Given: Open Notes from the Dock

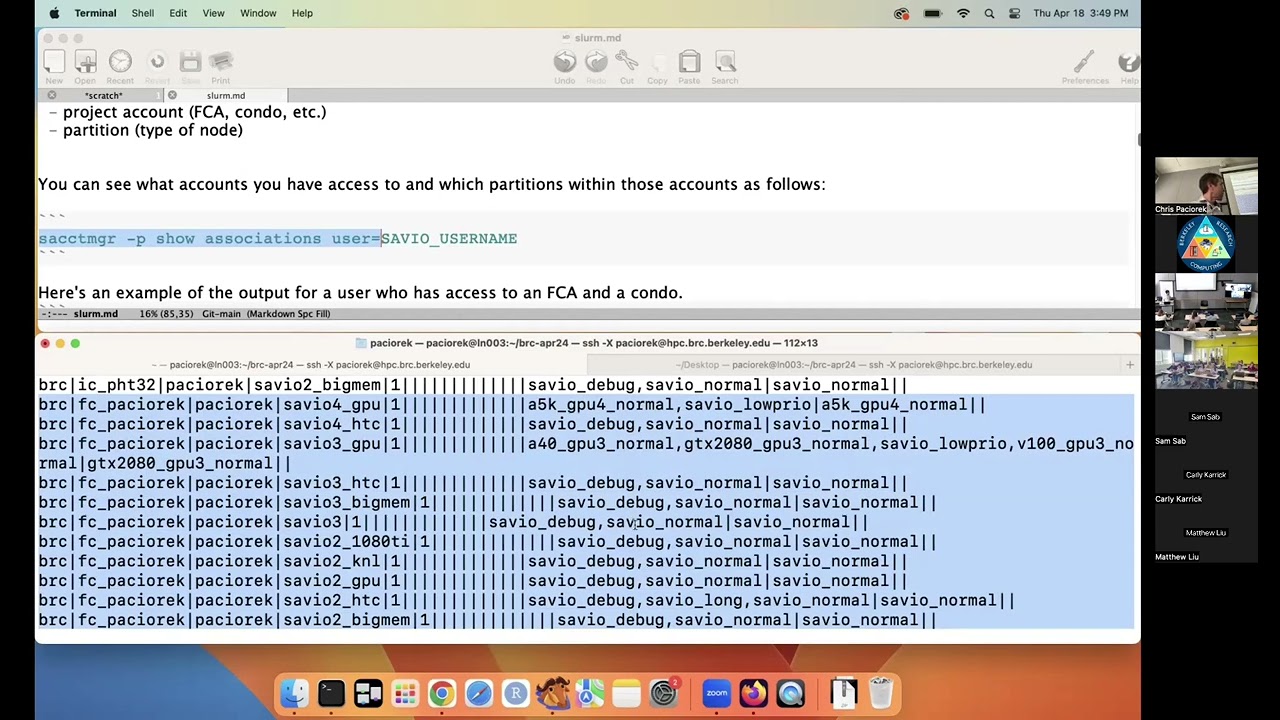Looking at the screenshot, I should (x=626, y=693).
